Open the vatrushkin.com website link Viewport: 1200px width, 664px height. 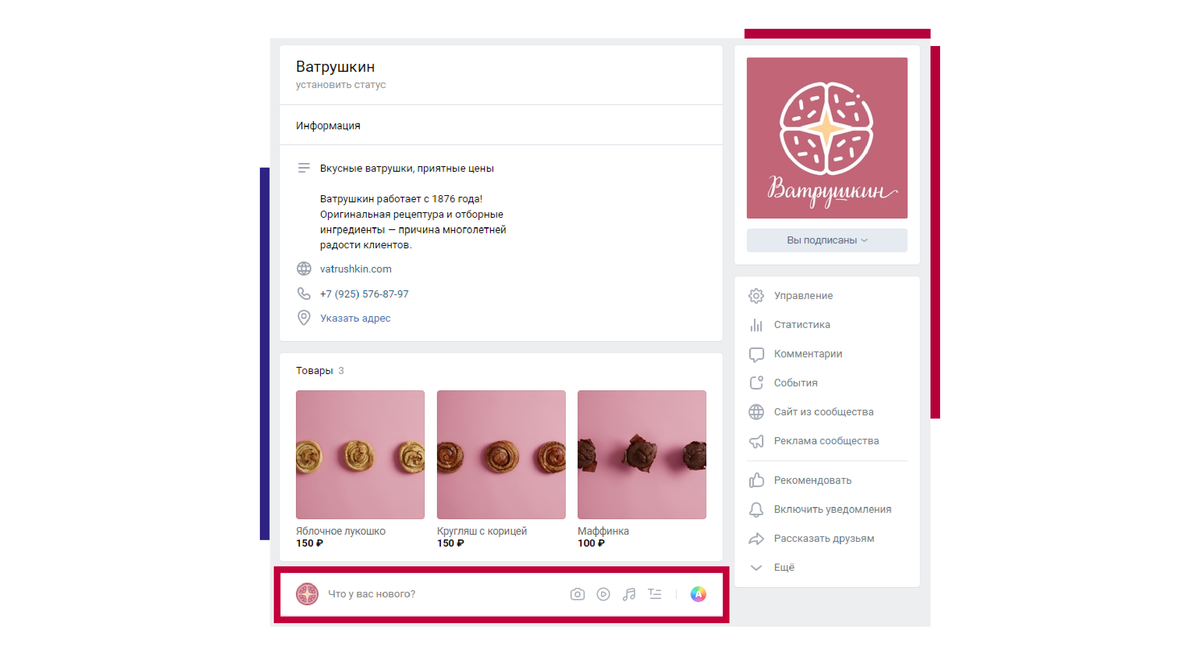(x=356, y=269)
